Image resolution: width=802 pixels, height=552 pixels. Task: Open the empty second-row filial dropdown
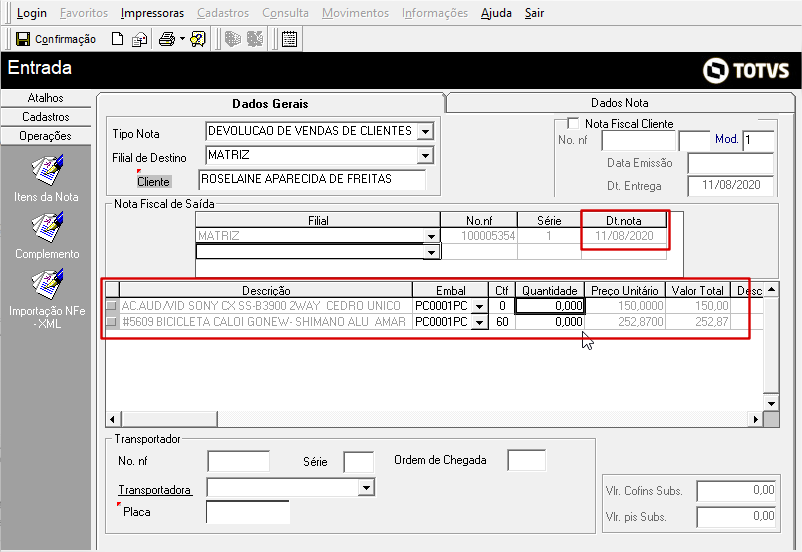[432, 252]
